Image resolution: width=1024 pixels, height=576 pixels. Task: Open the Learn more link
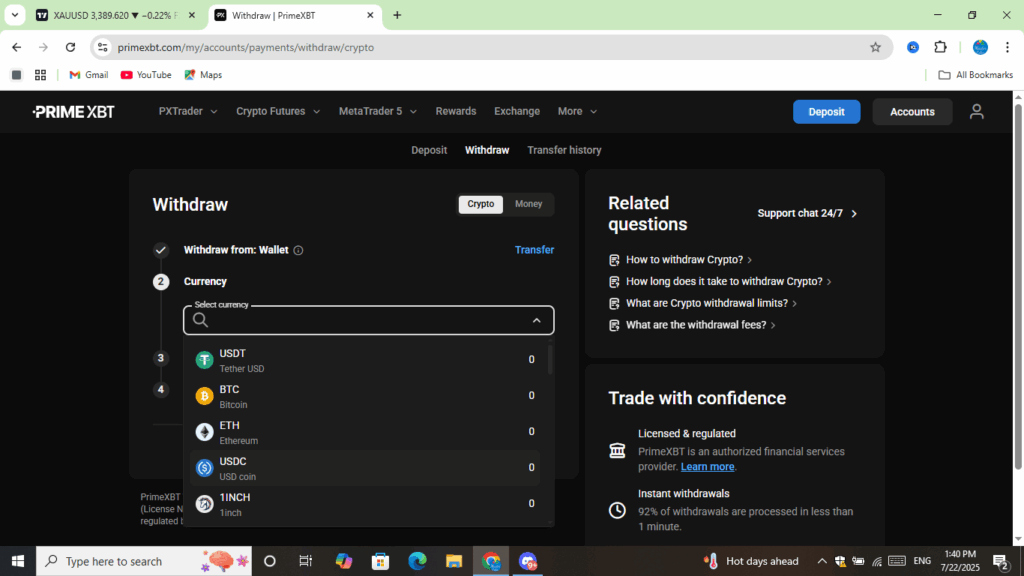tap(707, 467)
